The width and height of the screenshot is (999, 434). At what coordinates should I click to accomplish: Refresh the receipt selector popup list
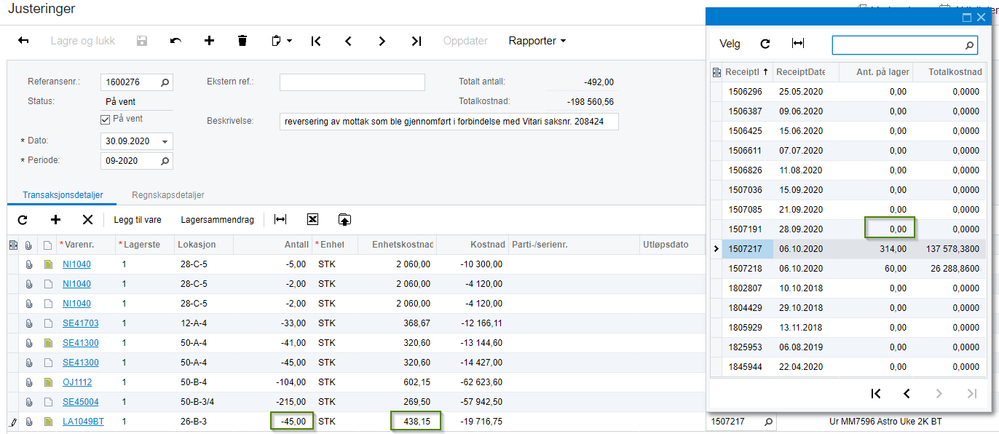pyautogui.click(x=765, y=44)
